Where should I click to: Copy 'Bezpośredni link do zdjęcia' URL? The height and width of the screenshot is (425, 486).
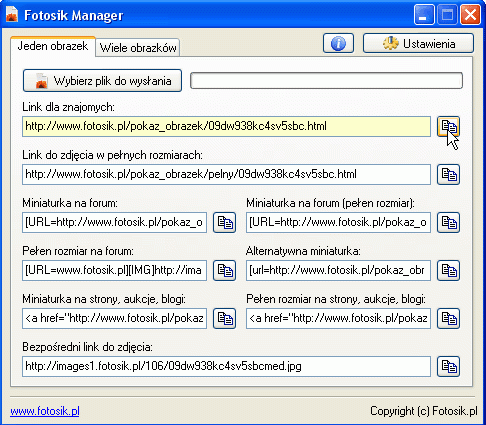(x=448, y=366)
